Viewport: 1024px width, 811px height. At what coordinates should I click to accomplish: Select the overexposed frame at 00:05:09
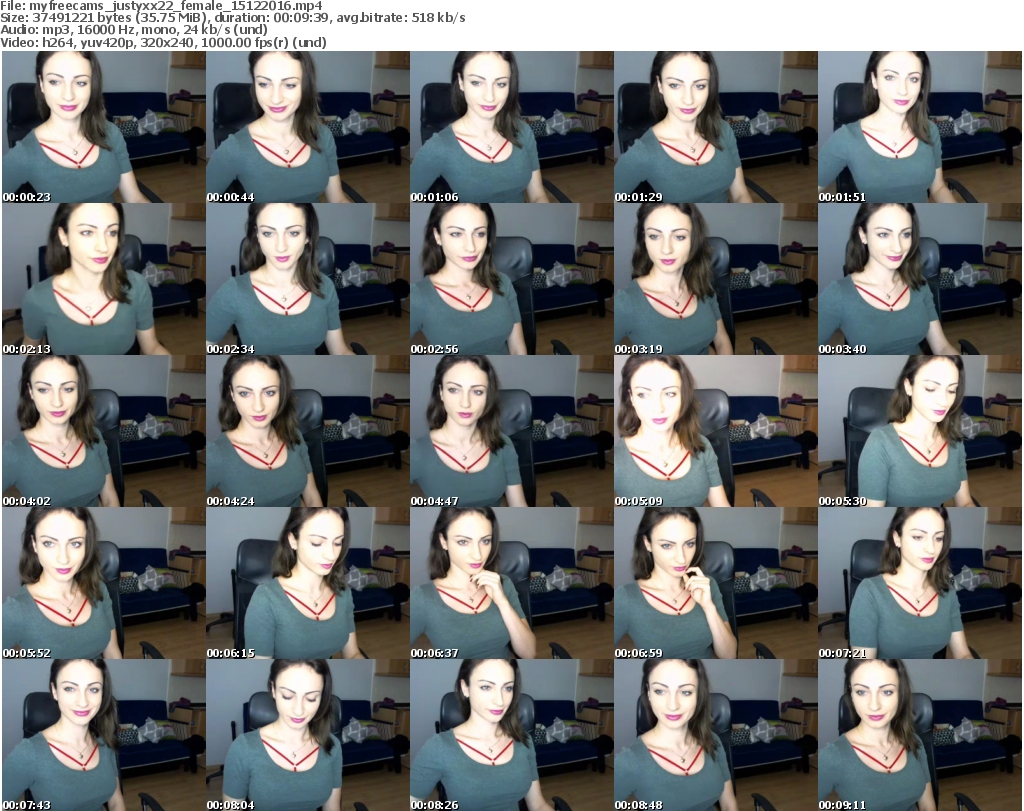point(715,431)
